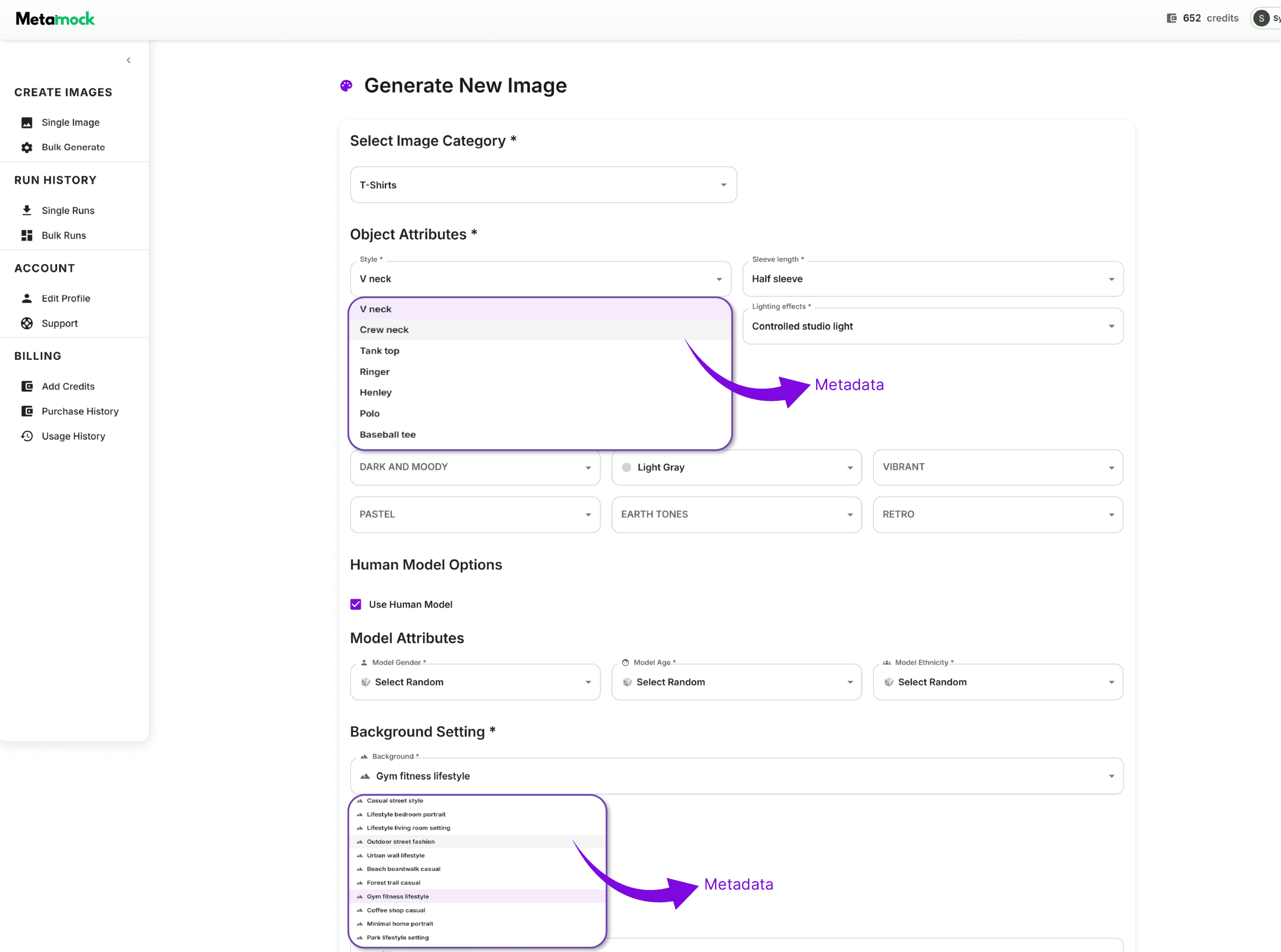This screenshot has width=1281, height=952.
Task: Choose Crew neck from style list
Action: [x=384, y=330]
